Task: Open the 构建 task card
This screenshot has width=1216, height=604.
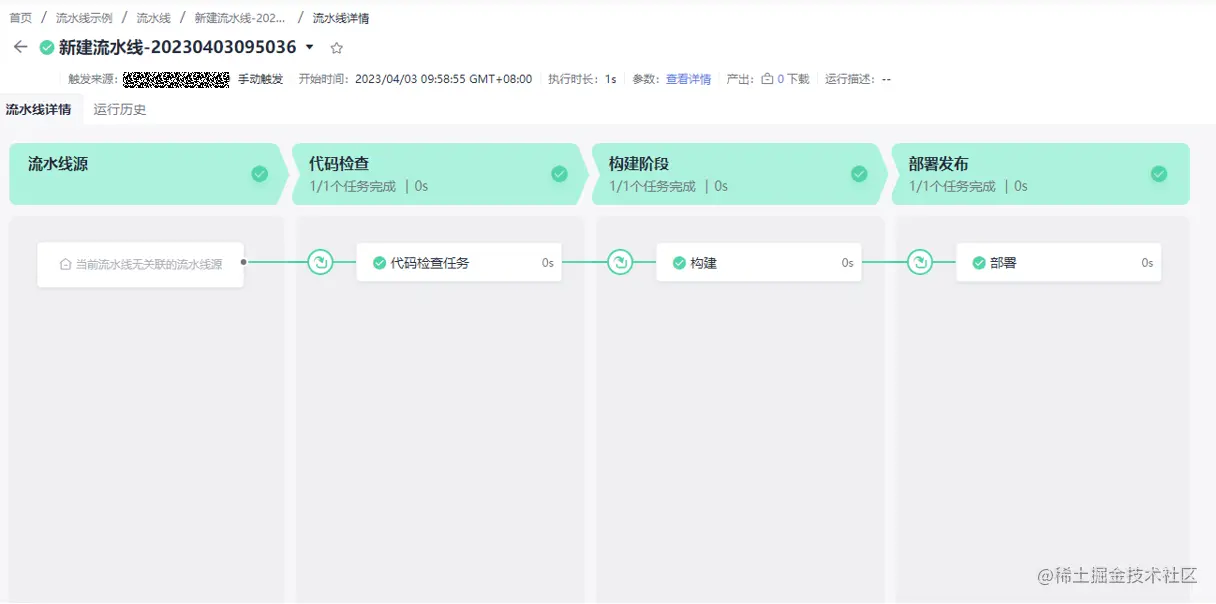Action: point(759,262)
